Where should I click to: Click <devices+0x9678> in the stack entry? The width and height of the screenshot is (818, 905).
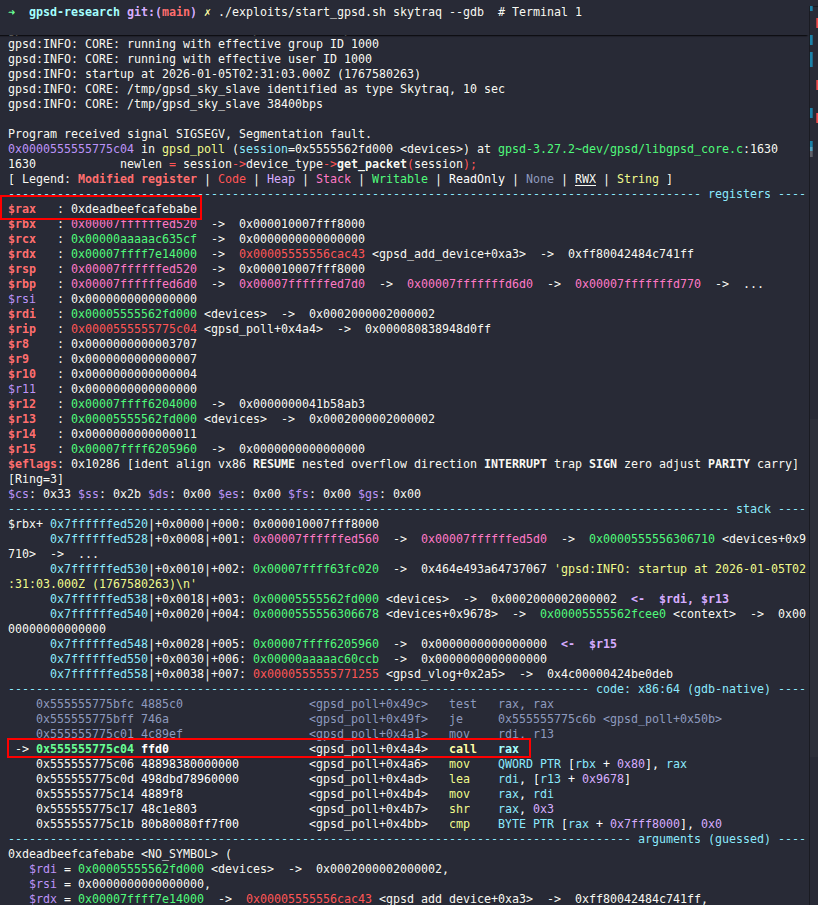pyautogui.click(x=442, y=614)
